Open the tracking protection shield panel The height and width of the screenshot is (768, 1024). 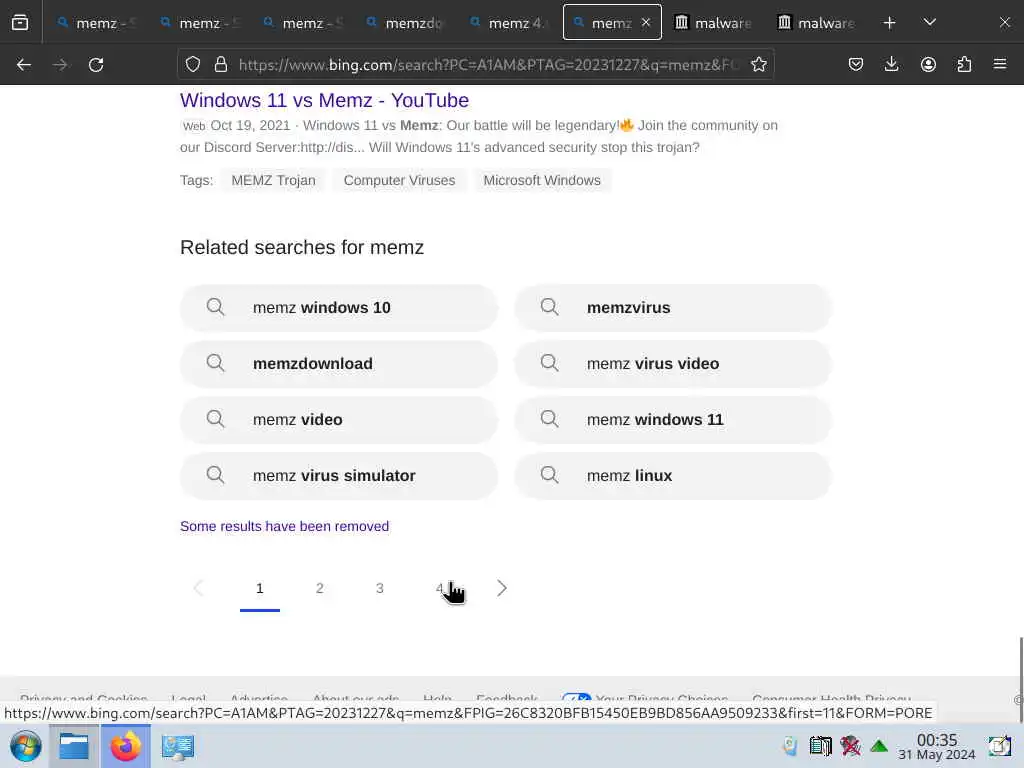pyautogui.click(x=193, y=64)
